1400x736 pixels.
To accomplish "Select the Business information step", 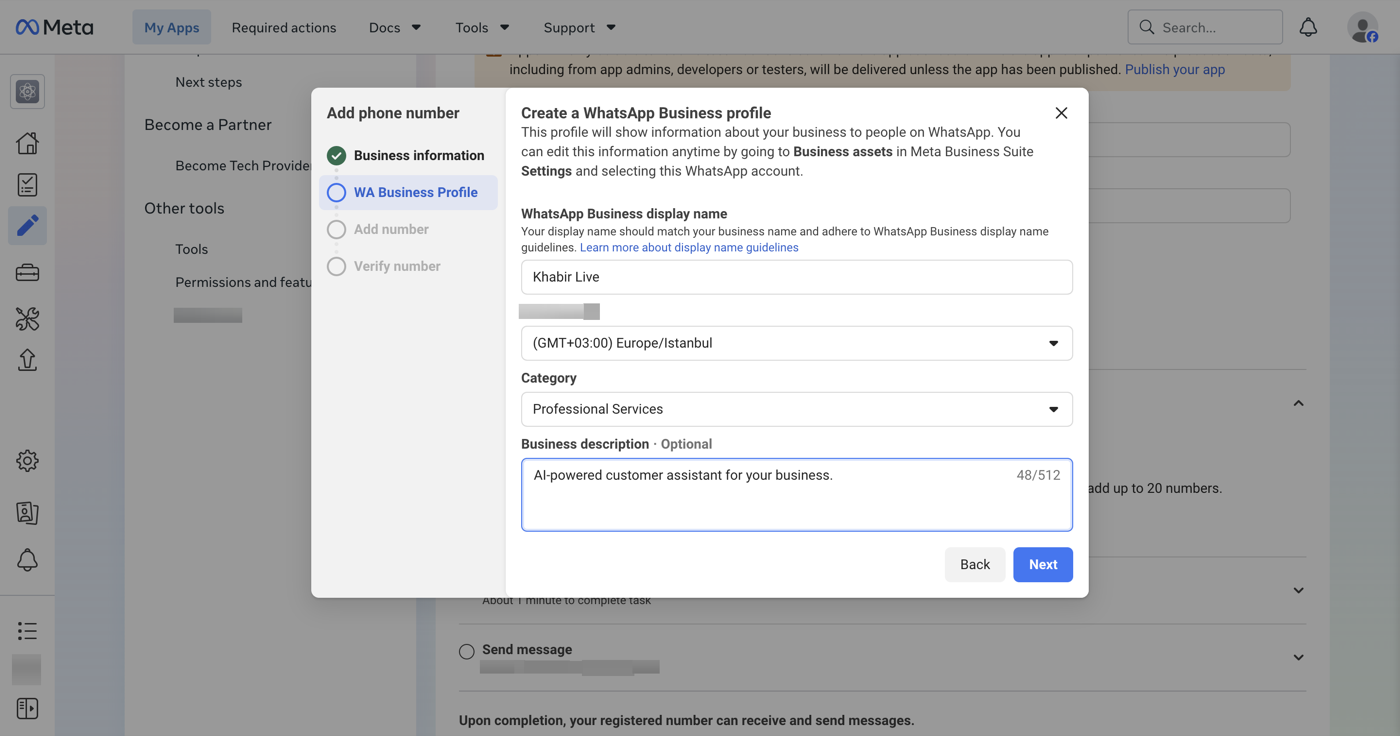I will point(408,155).
